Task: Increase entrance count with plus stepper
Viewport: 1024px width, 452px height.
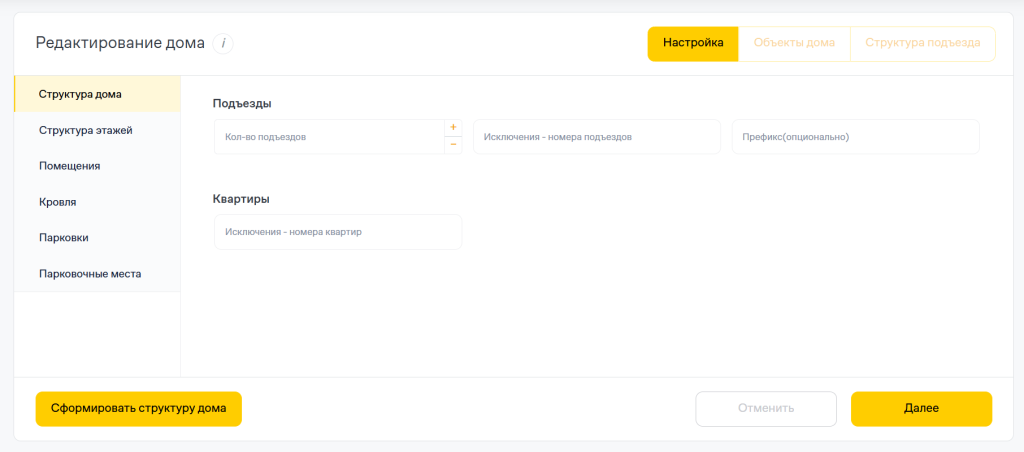Action: 453,127
